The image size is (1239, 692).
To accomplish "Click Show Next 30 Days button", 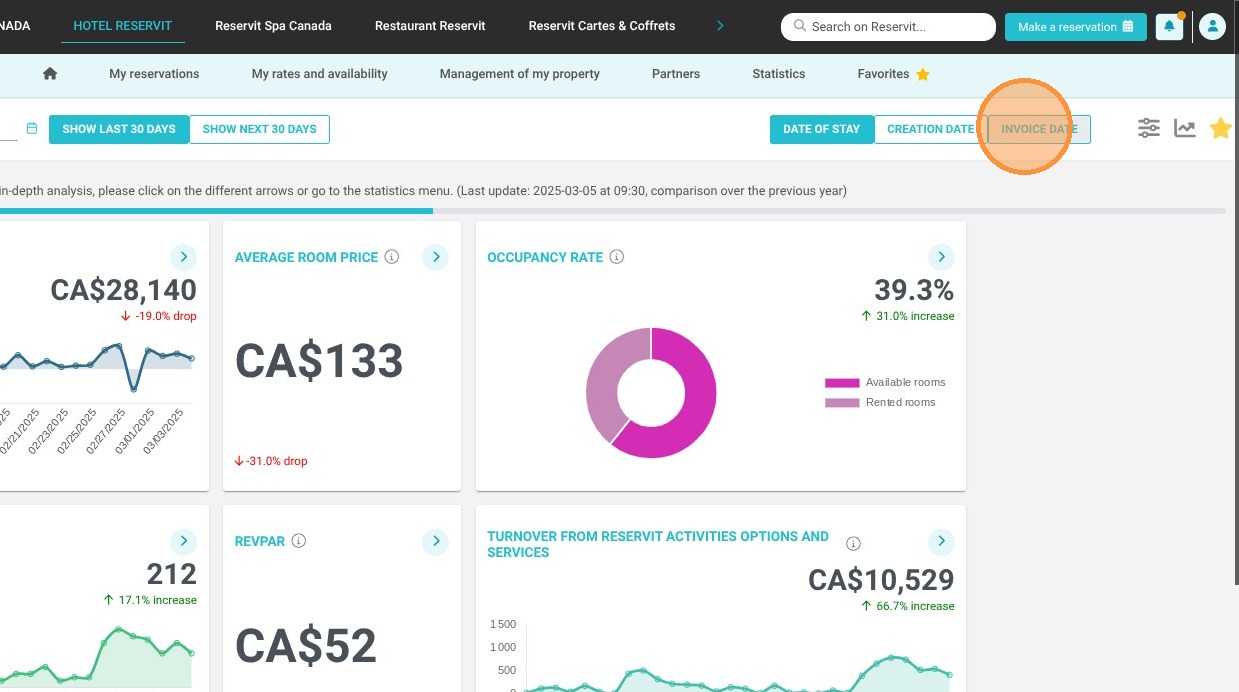I will (x=260, y=129).
